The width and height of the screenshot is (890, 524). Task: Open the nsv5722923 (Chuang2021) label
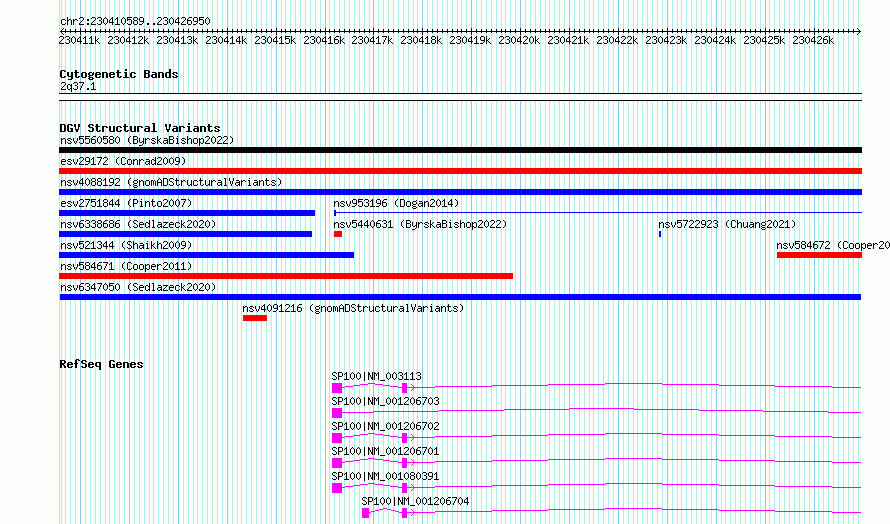click(727, 224)
